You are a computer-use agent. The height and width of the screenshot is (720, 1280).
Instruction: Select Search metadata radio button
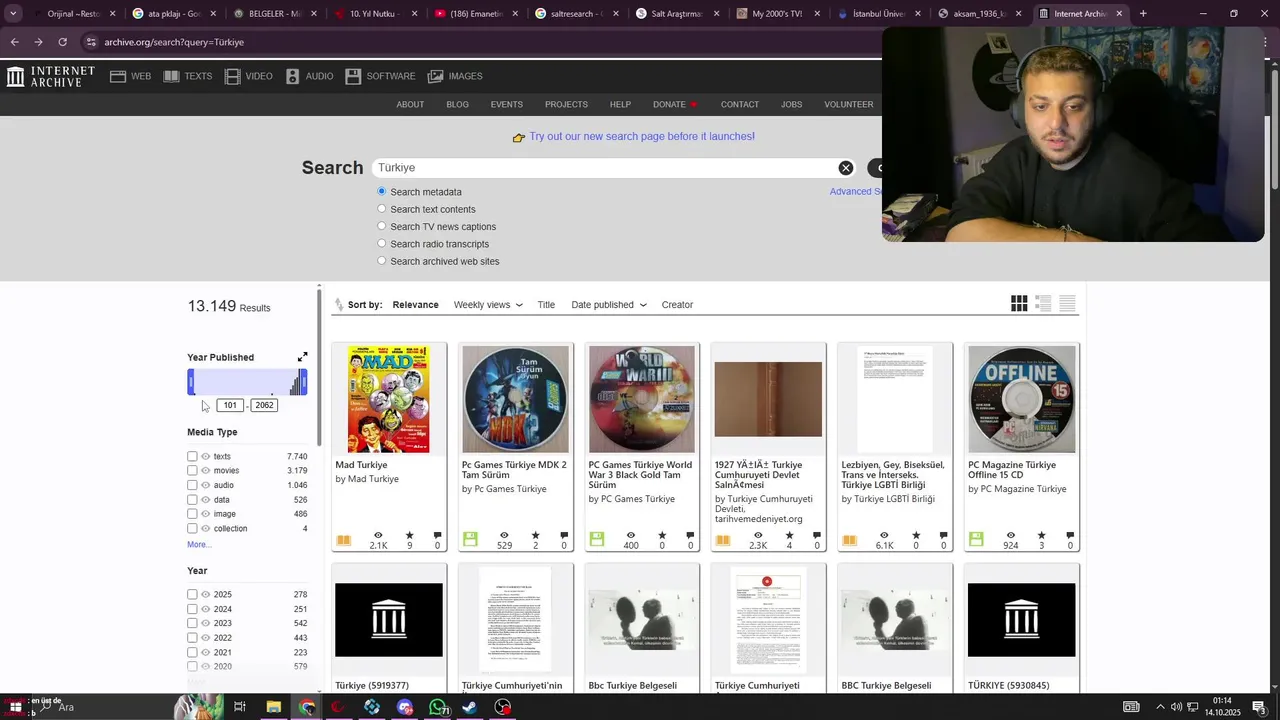pos(381,191)
